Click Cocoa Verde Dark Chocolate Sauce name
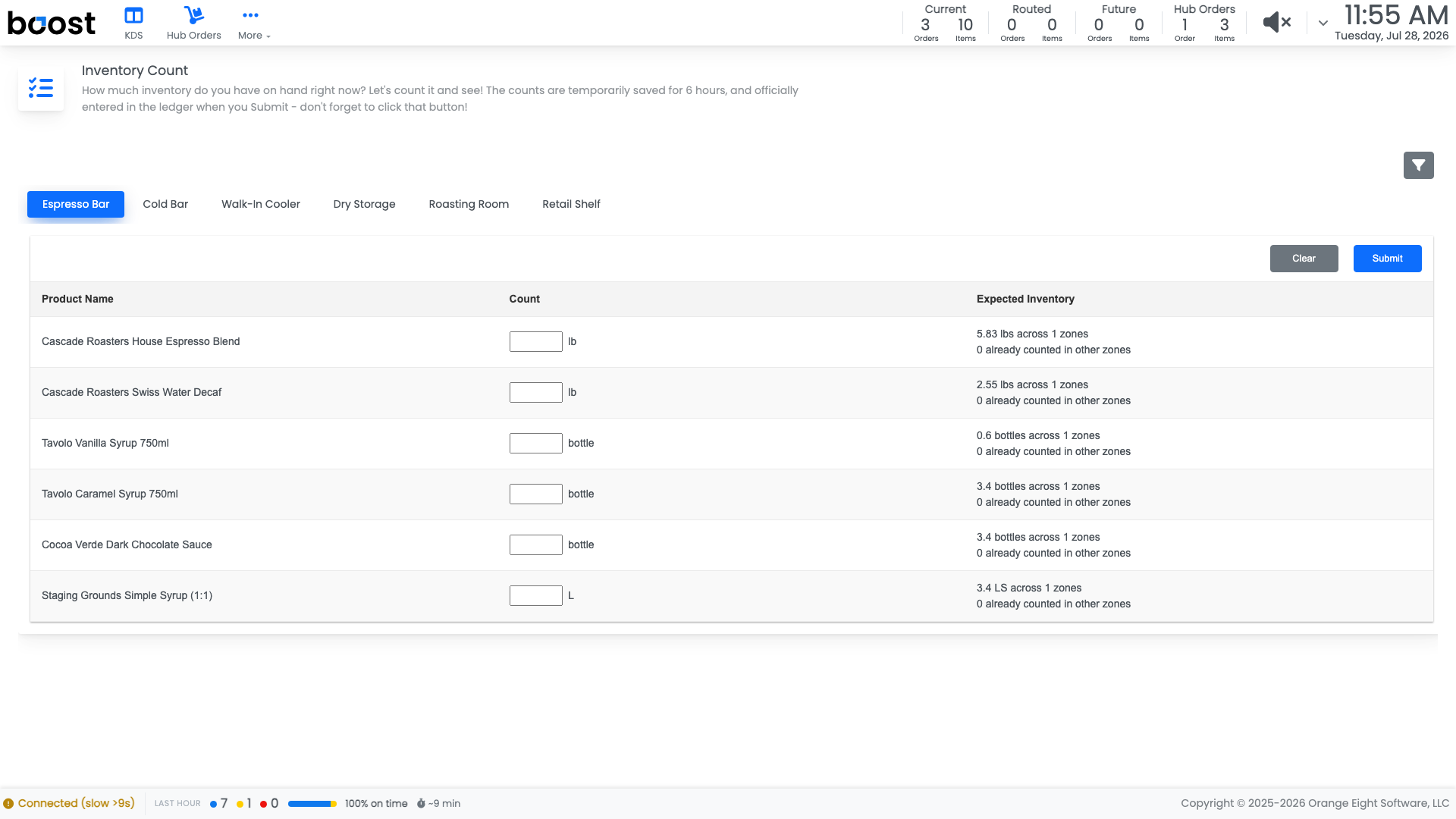Viewport: 1456px width, 819px height. pyautogui.click(x=127, y=544)
